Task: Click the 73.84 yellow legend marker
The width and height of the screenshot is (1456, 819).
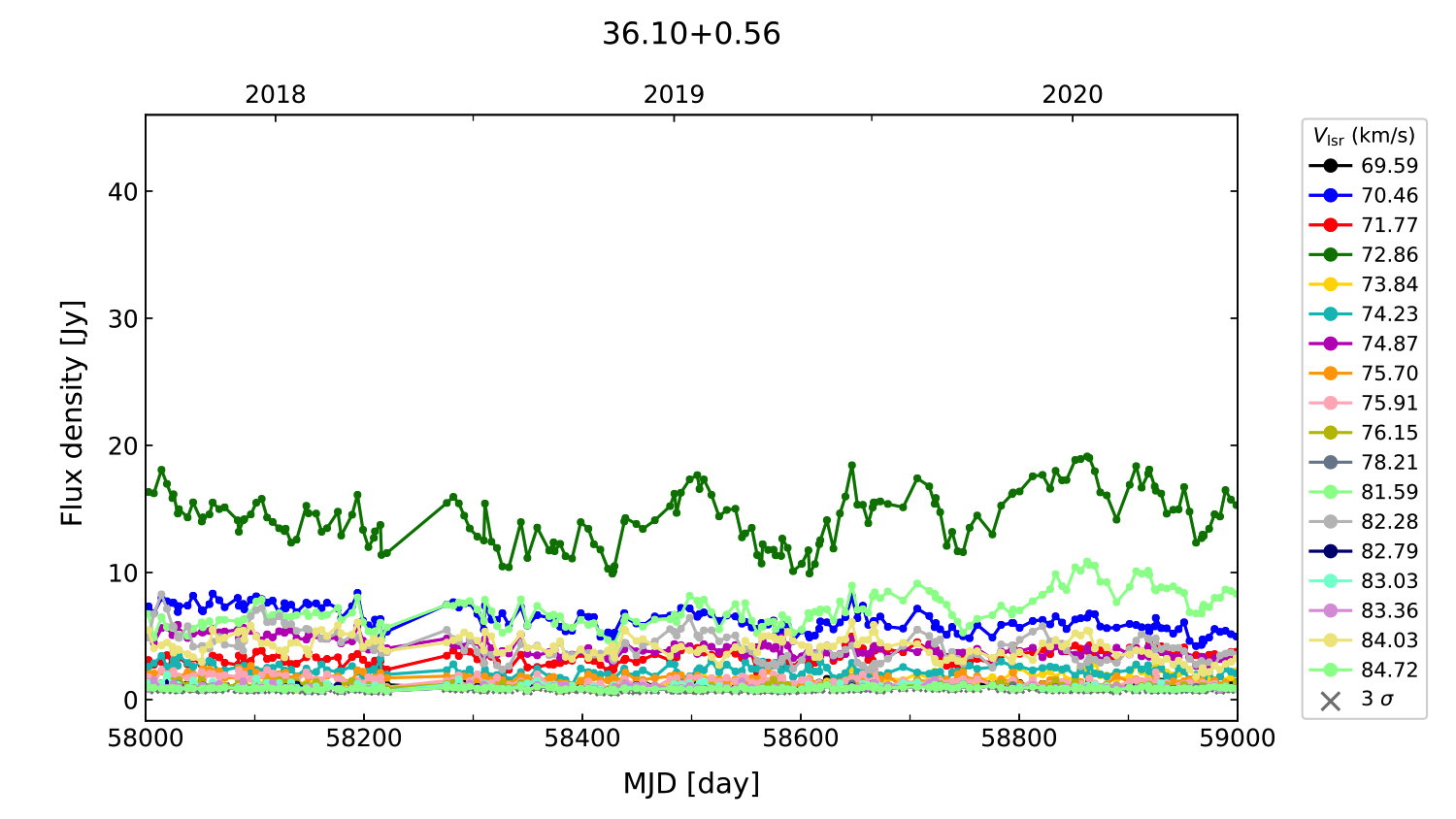Action: coord(1330,284)
